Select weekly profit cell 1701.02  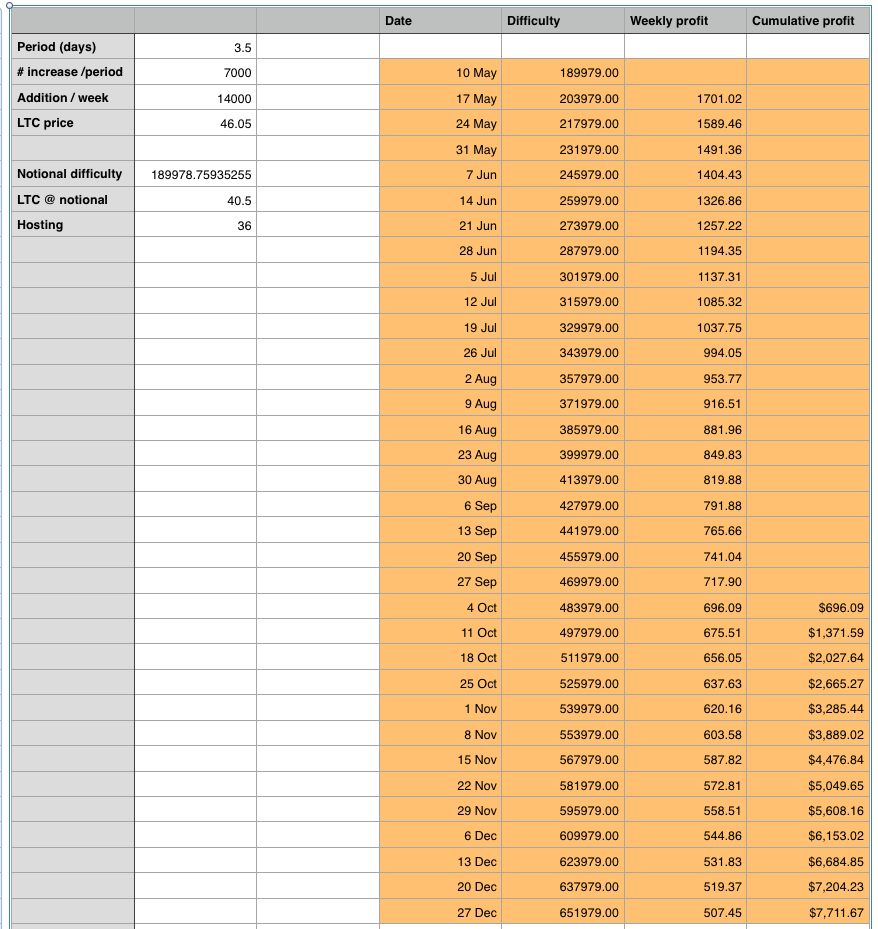(x=685, y=97)
